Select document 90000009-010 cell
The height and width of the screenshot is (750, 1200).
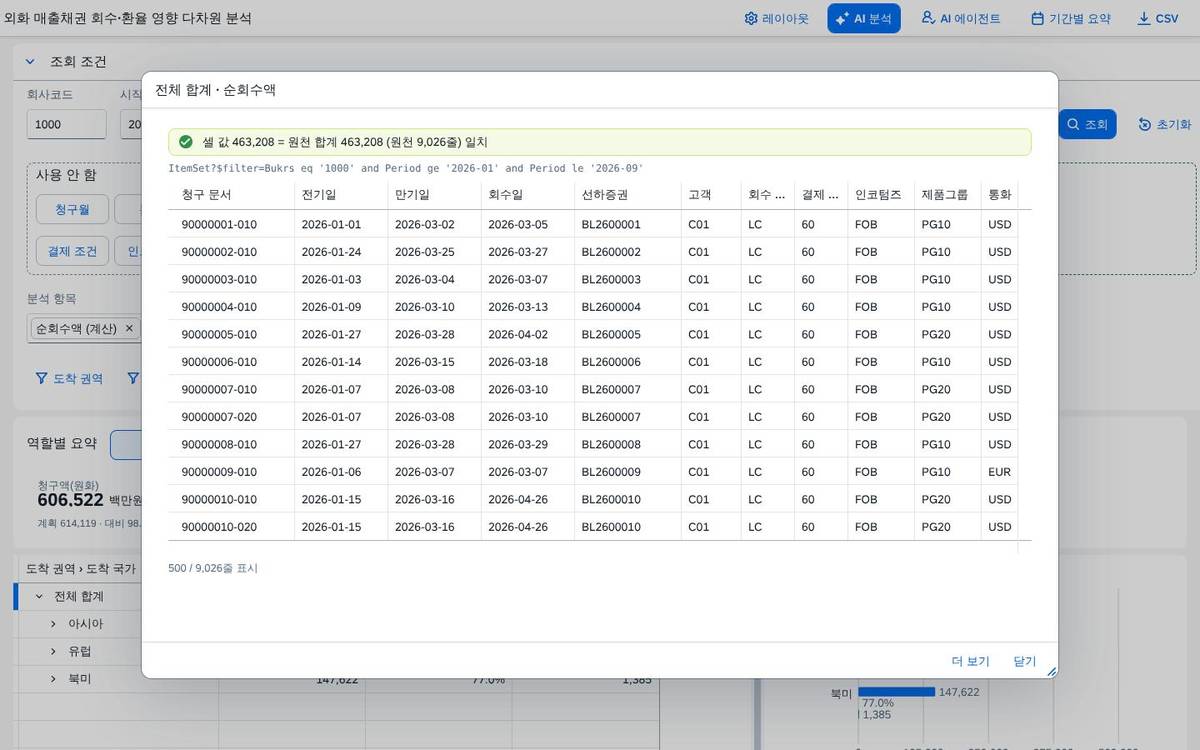[231, 472]
